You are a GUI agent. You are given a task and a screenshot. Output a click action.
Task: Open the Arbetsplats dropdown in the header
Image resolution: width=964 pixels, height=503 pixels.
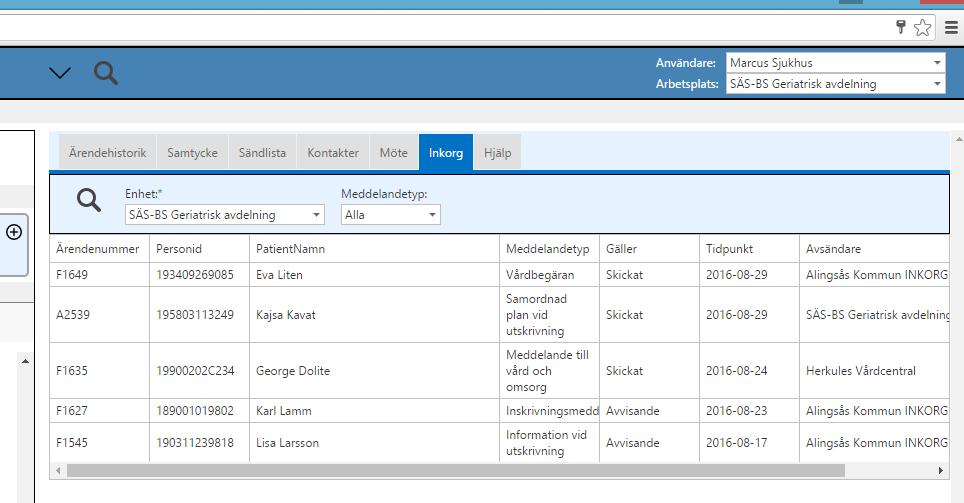[836, 84]
